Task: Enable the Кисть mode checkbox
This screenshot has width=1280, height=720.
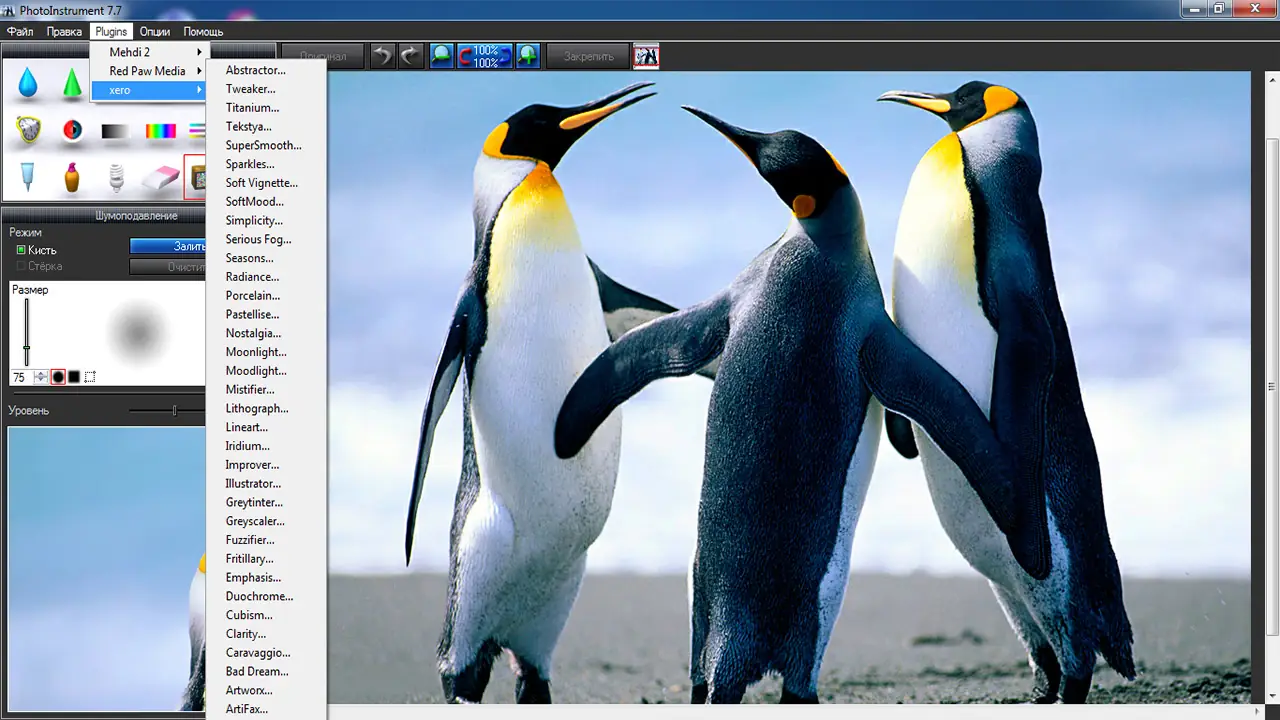Action: click(21, 250)
